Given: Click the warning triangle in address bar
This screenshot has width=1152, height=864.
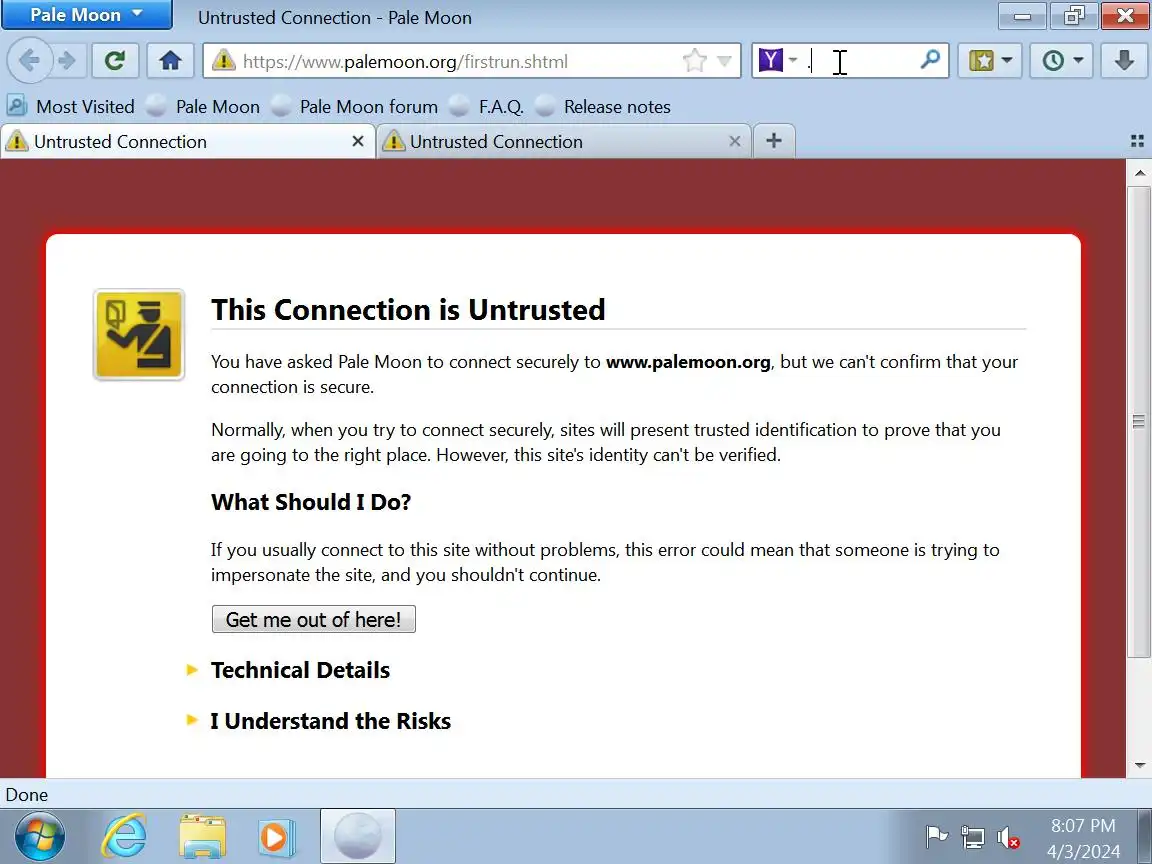Looking at the screenshot, I should [x=223, y=60].
